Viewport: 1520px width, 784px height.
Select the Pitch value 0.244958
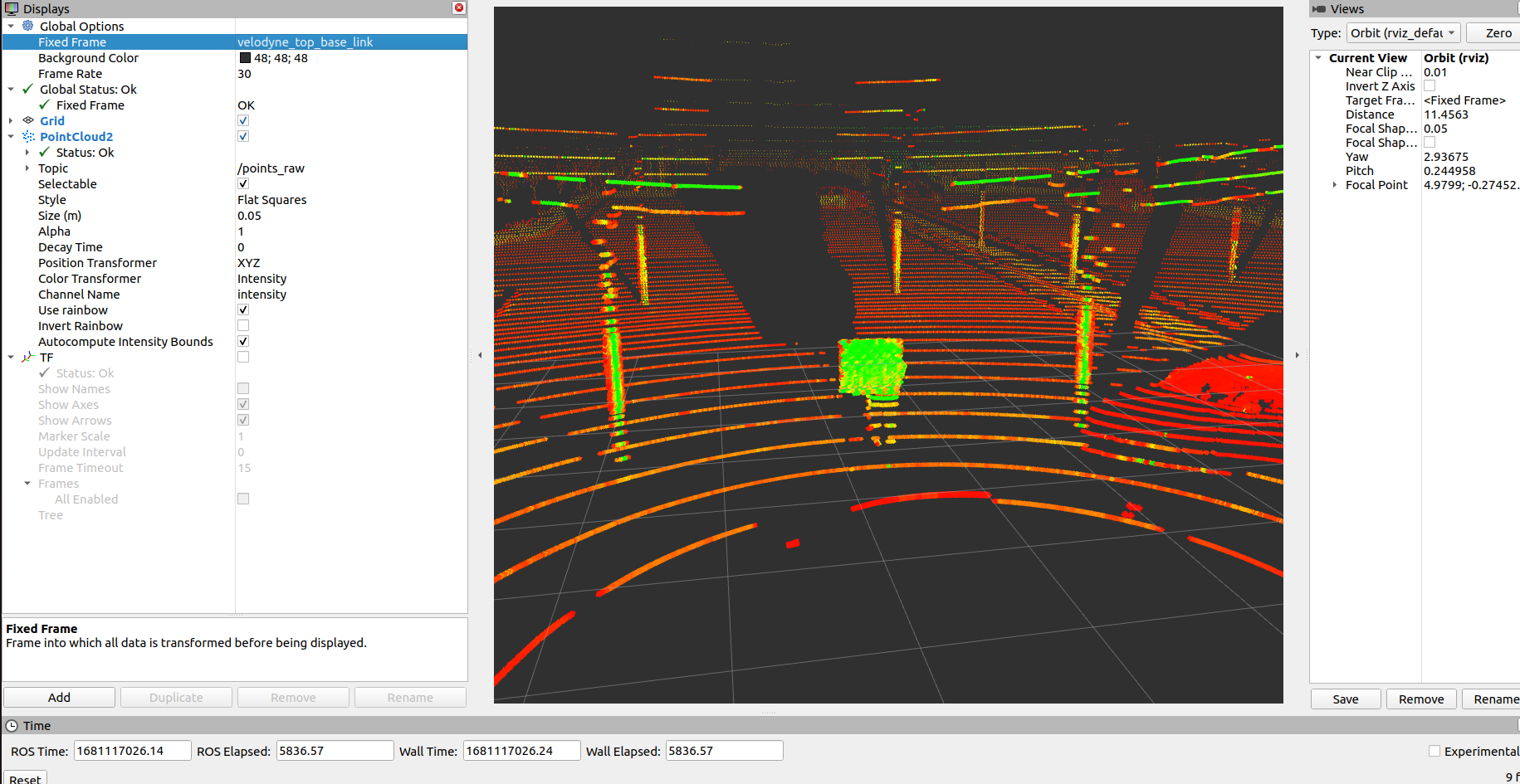pyautogui.click(x=1449, y=170)
